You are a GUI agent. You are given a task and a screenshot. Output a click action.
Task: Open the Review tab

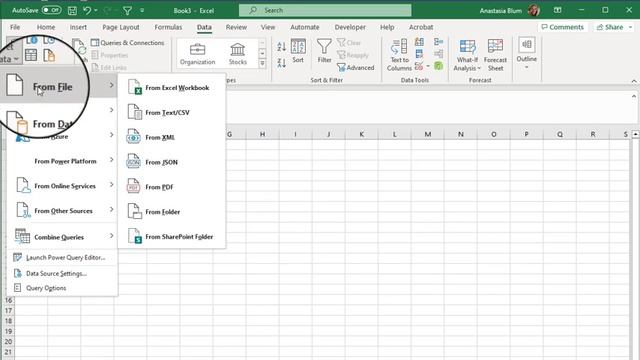[x=236, y=27]
